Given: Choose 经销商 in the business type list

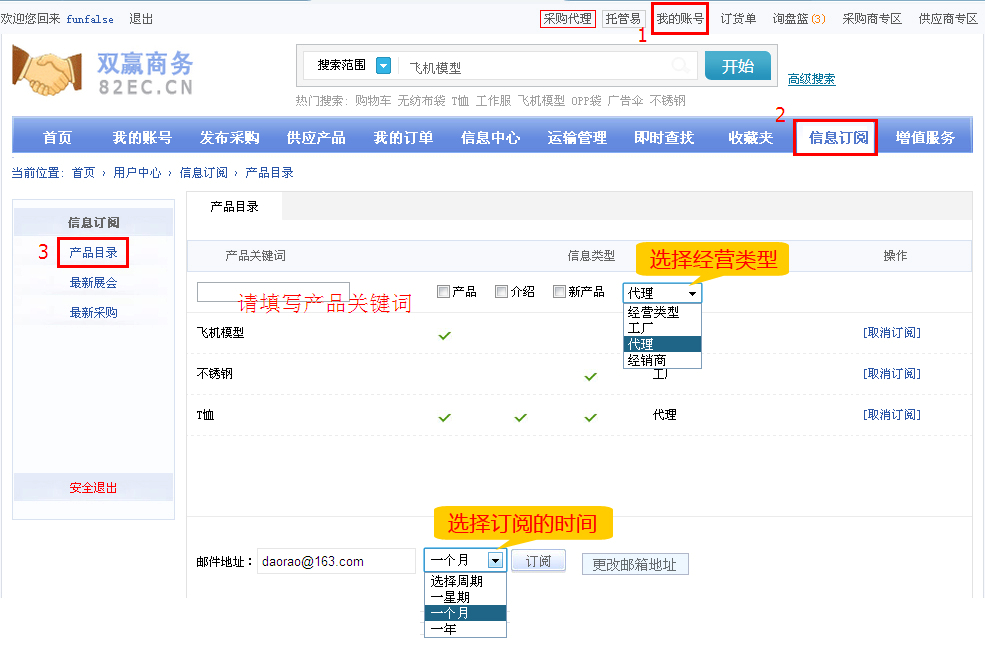Looking at the screenshot, I should pyautogui.click(x=647, y=360).
